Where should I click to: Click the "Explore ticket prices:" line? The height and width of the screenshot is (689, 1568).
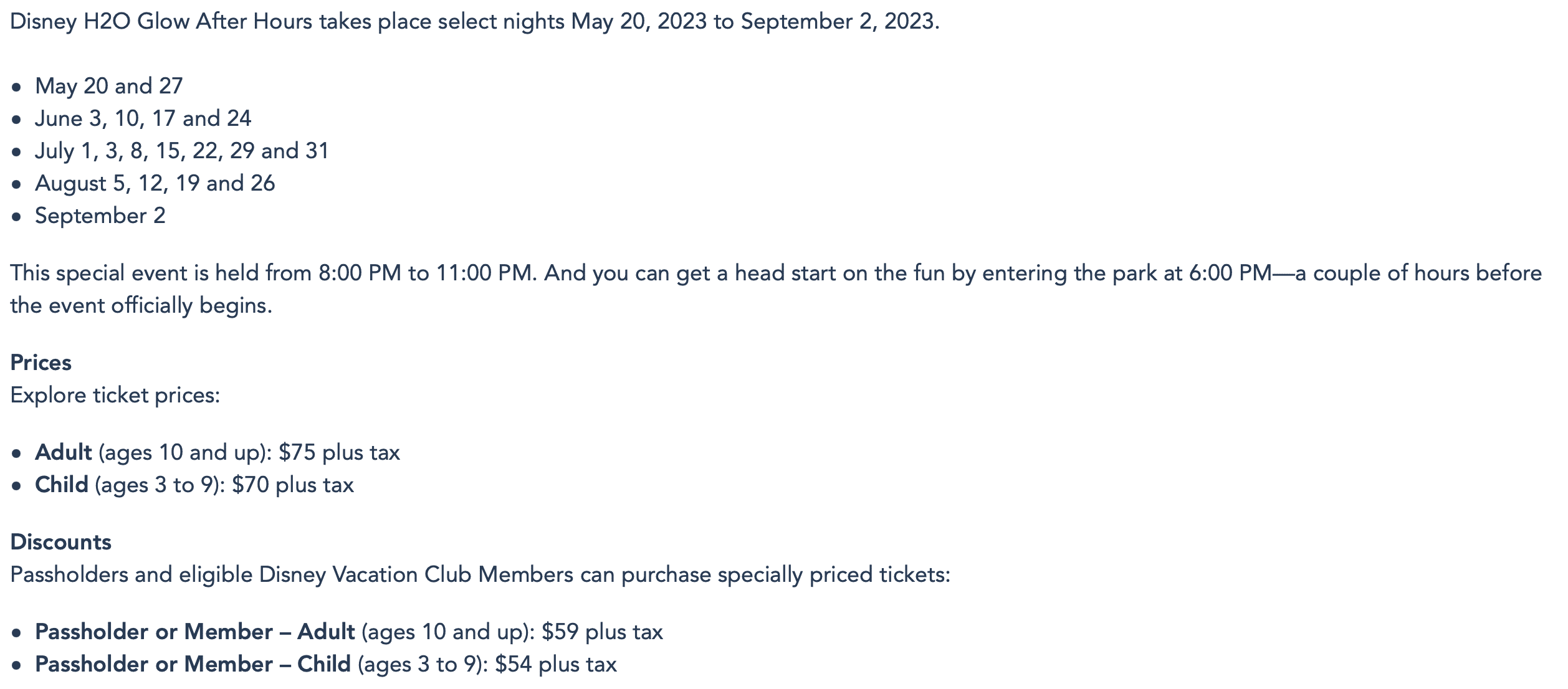tap(115, 395)
